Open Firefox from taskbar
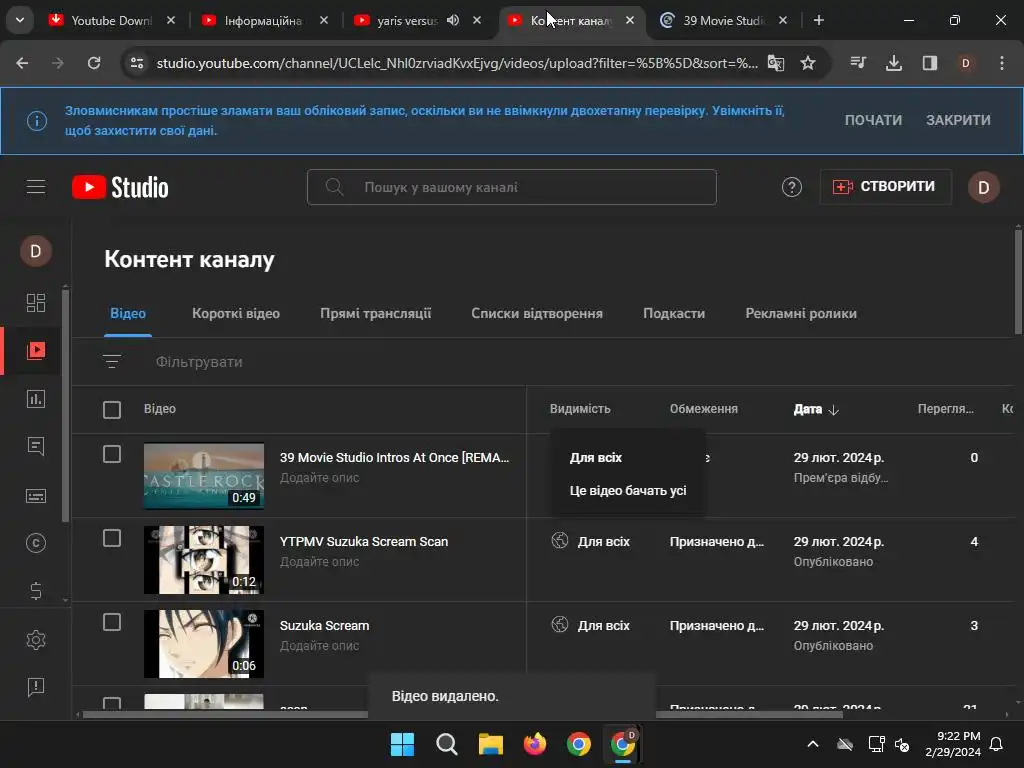 [x=535, y=744]
